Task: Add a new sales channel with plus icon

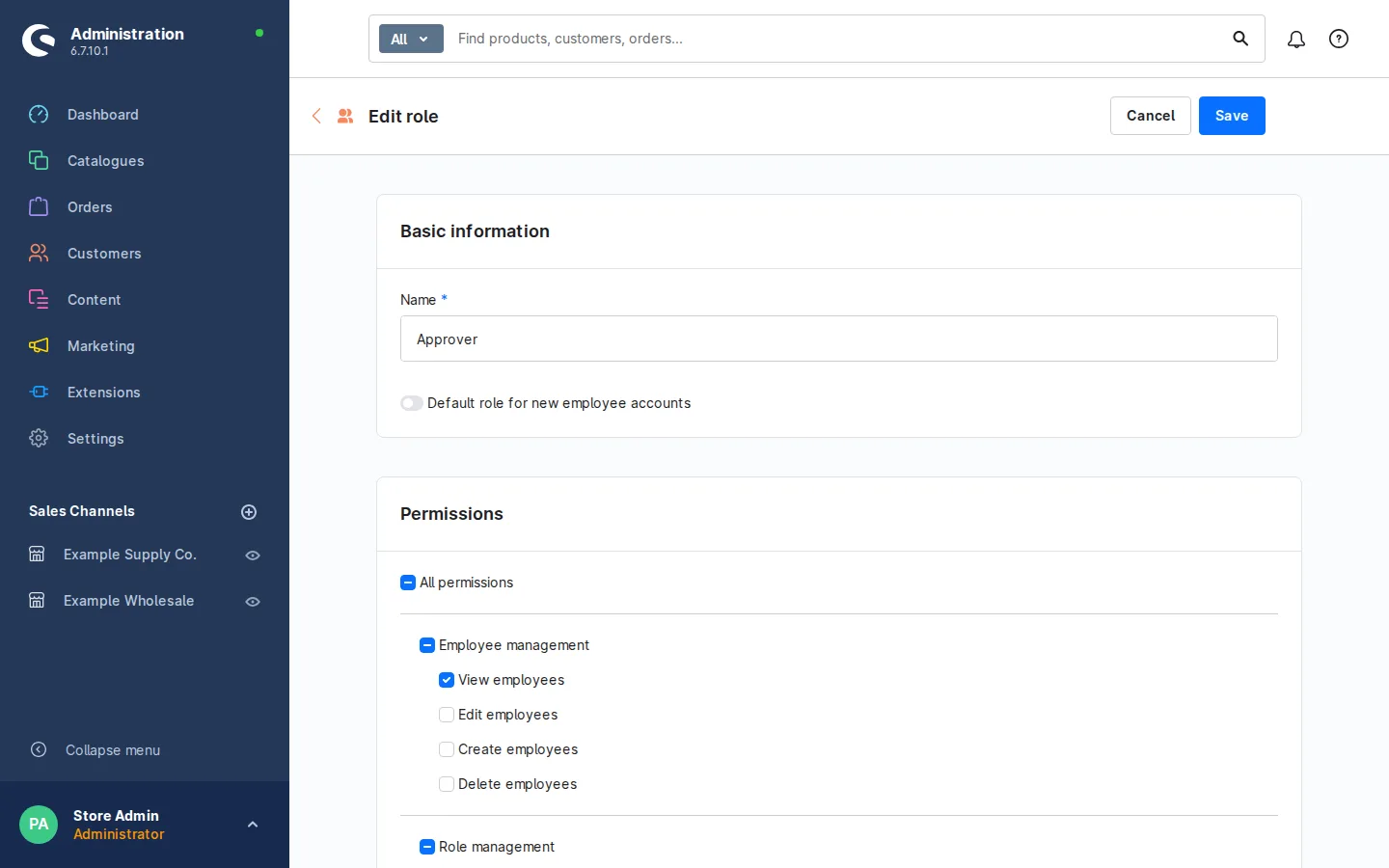Action: click(249, 512)
